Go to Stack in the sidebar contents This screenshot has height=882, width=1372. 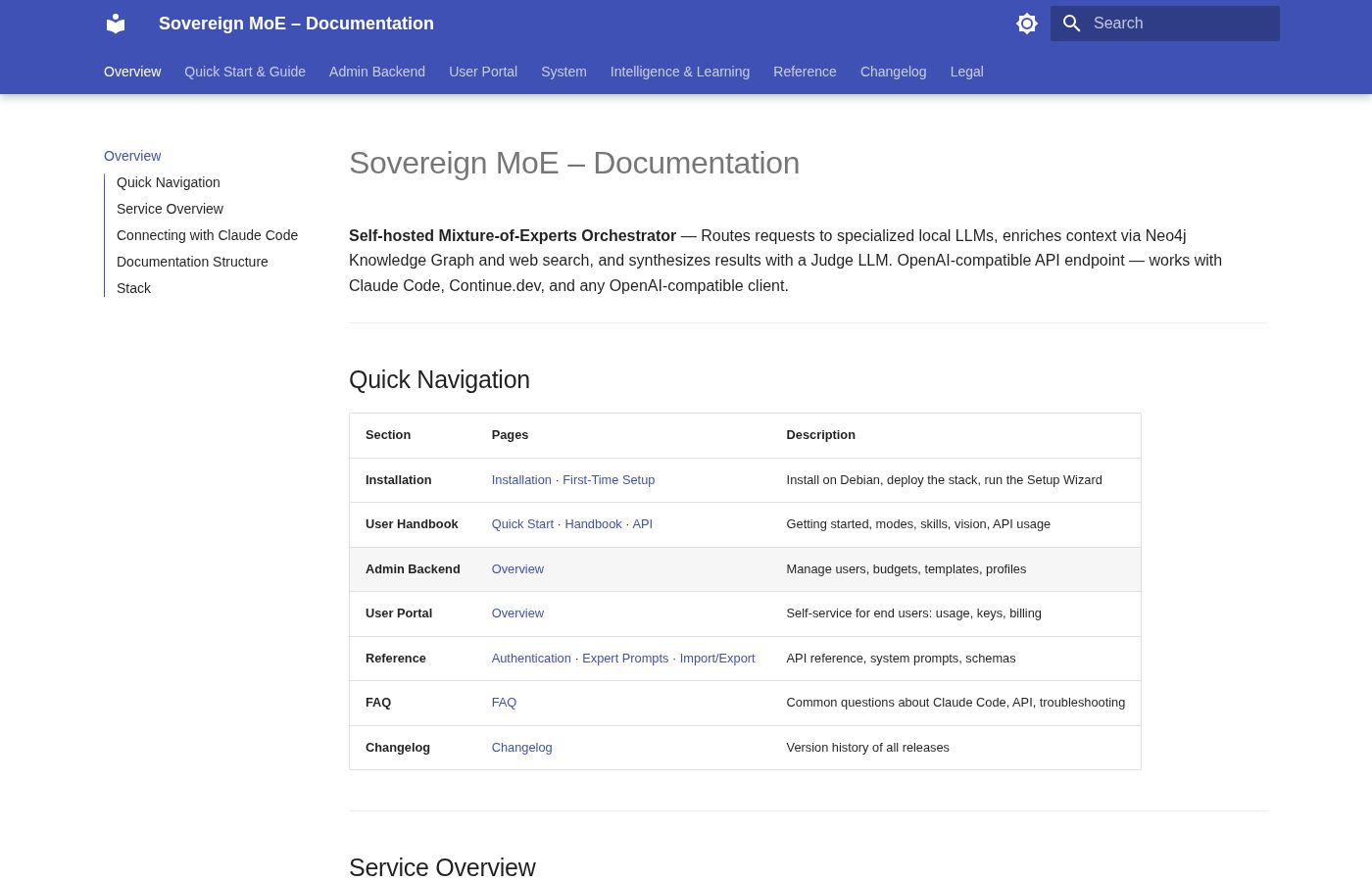click(x=133, y=288)
